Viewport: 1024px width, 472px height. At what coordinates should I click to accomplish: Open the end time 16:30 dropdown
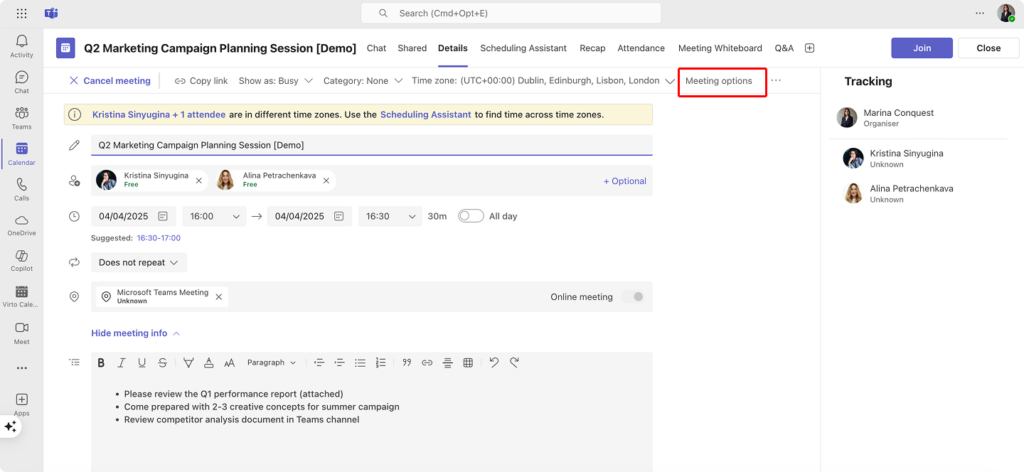tap(391, 216)
